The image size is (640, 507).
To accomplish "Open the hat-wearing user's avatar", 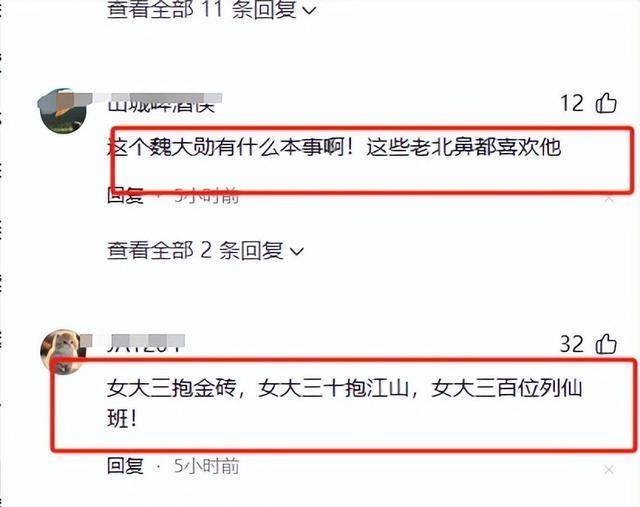I will pyautogui.click(x=62, y=111).
